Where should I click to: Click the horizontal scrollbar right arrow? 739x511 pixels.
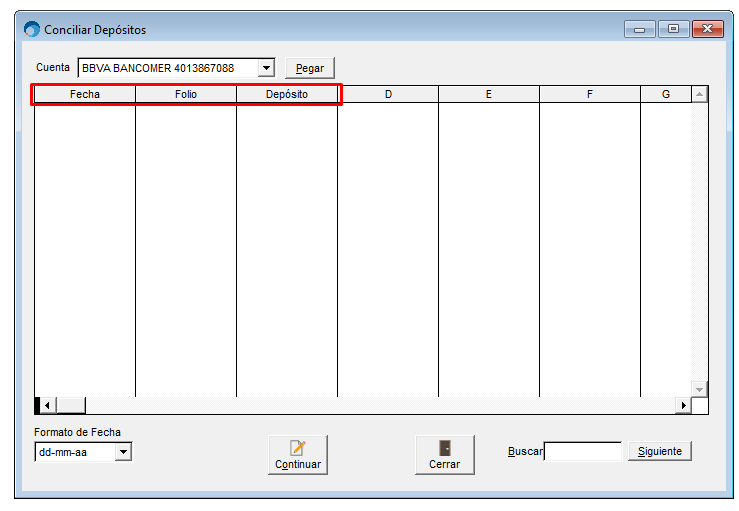[683, 405]
